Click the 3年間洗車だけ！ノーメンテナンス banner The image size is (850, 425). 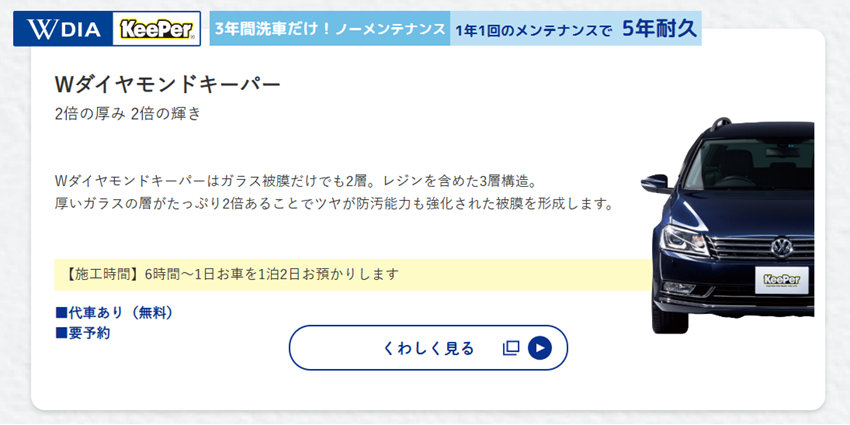[x=330, y=30]
